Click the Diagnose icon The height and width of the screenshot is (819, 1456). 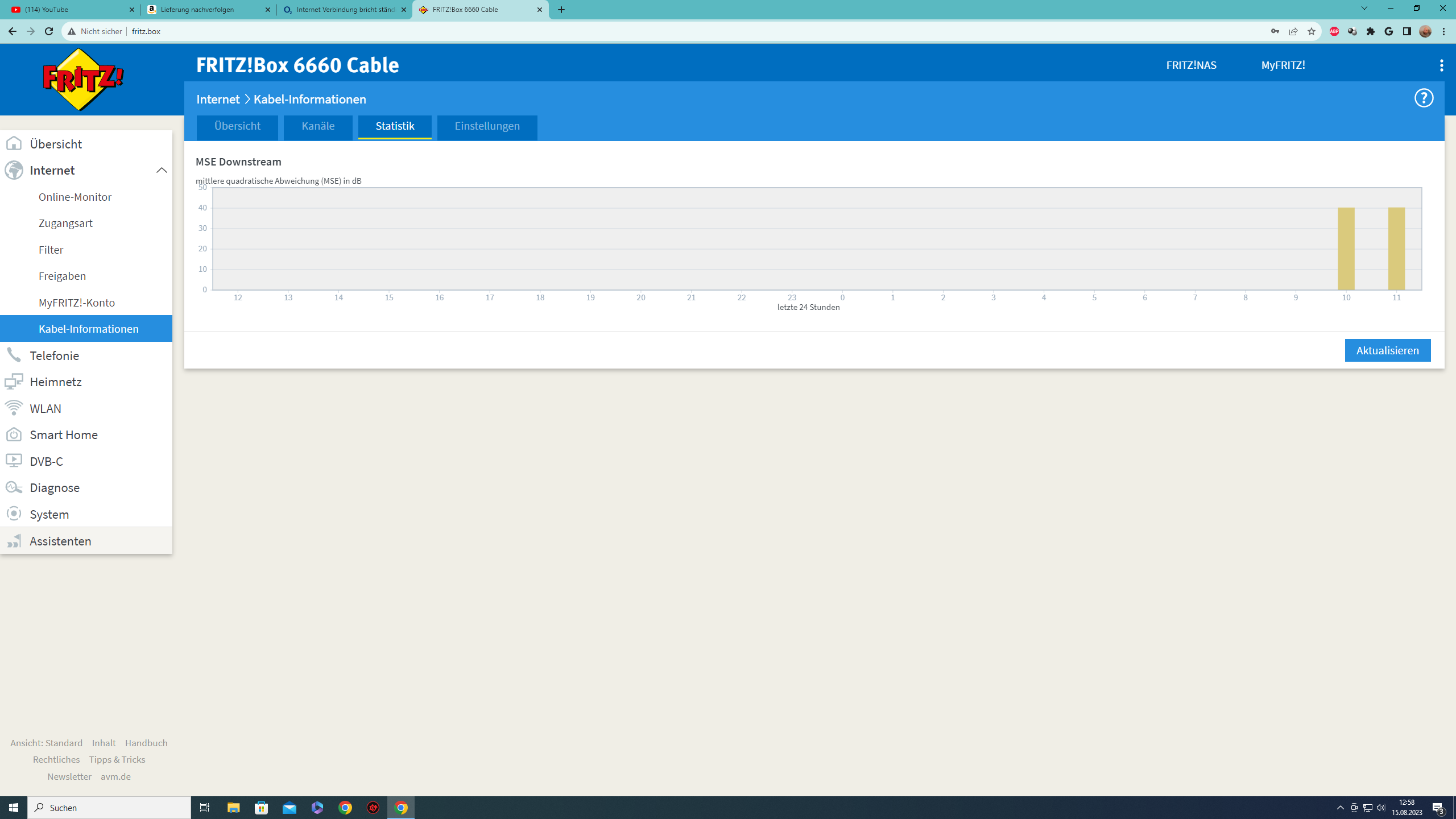point(14,487)
